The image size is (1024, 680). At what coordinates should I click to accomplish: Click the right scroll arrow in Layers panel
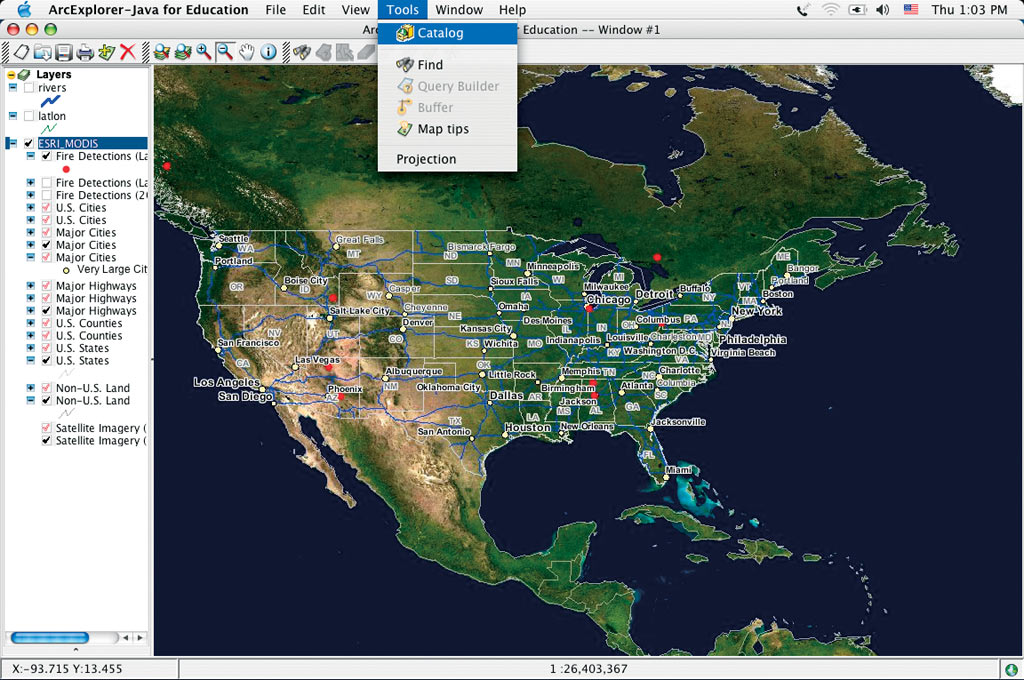[140, 638]
